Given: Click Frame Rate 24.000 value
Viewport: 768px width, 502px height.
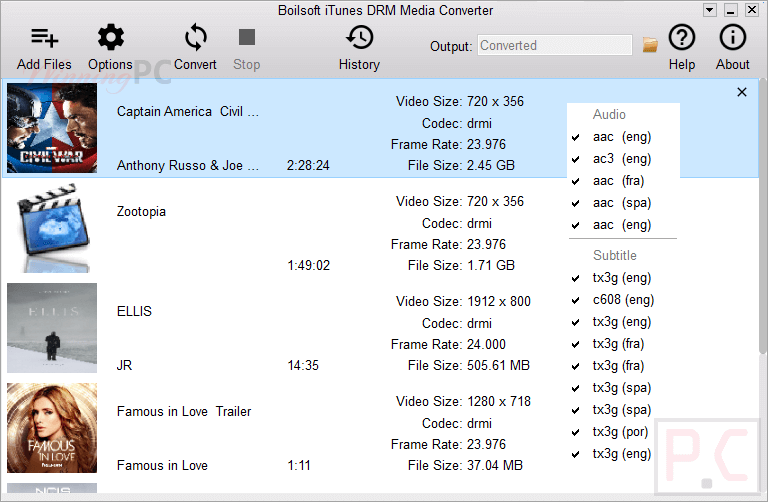Looking at the screenshot, I should pos(486,344).
